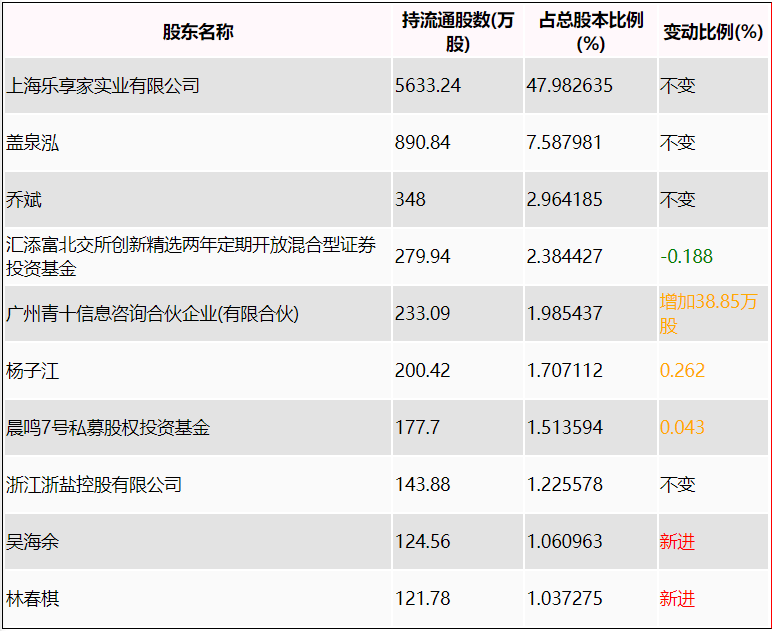Click the share count 279.94
This screenshot has width=775, height=631.
[423, 256]
